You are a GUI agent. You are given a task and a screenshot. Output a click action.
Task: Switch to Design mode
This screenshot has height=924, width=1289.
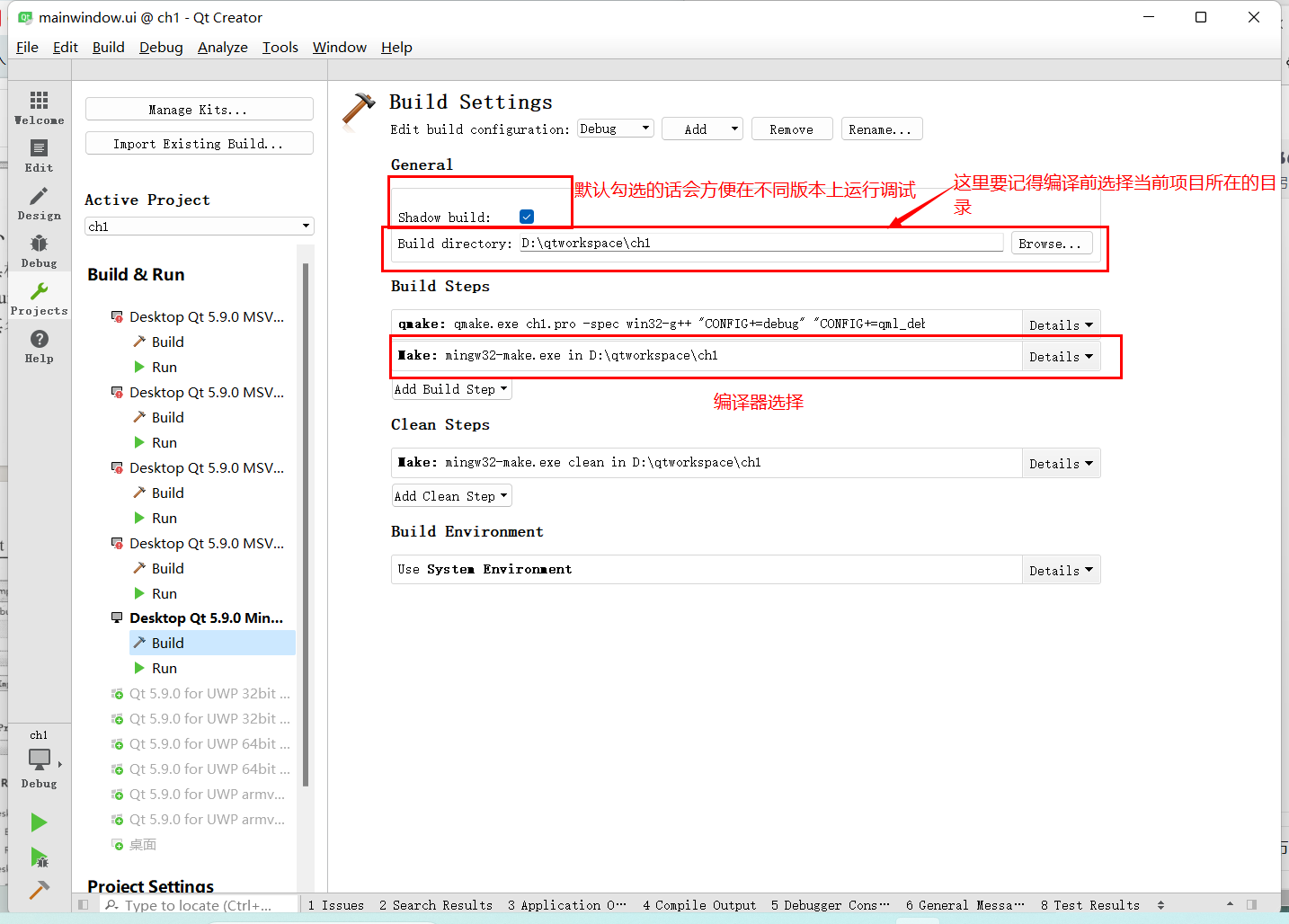coord(39,203)
